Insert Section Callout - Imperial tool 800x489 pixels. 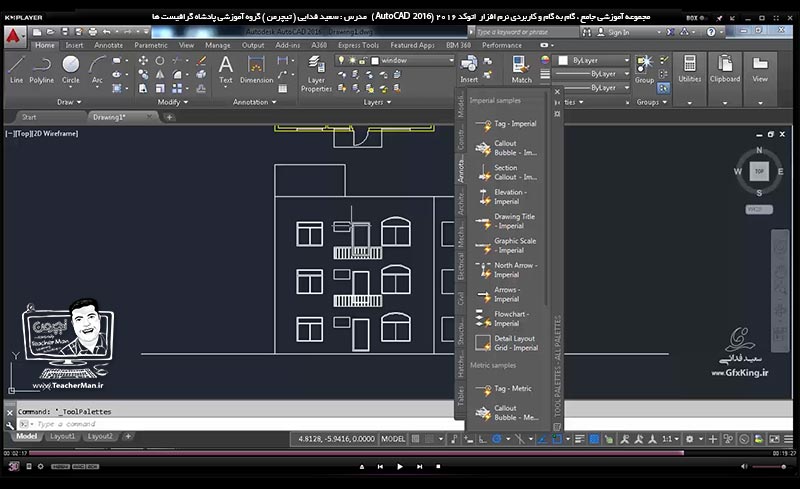(506, 173)
